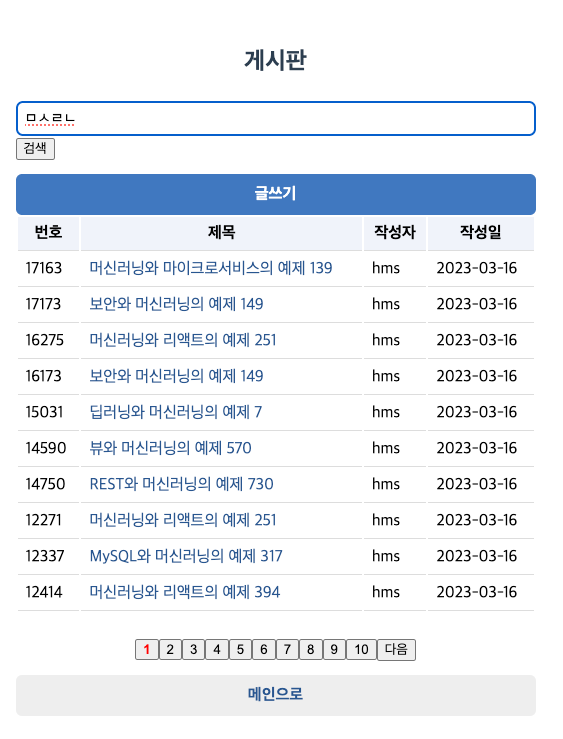
Task: Go to page 7
Action: [287, 649]
